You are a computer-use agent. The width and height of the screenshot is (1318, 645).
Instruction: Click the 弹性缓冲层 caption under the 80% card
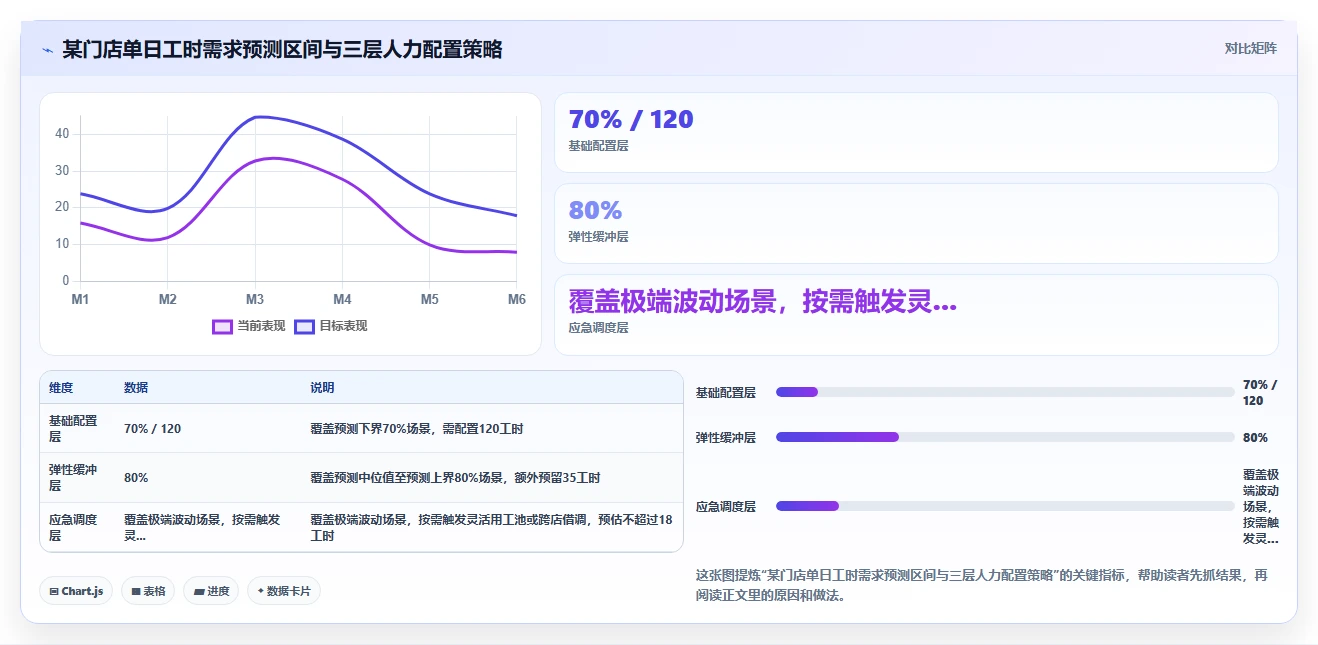tap(598, 237)
